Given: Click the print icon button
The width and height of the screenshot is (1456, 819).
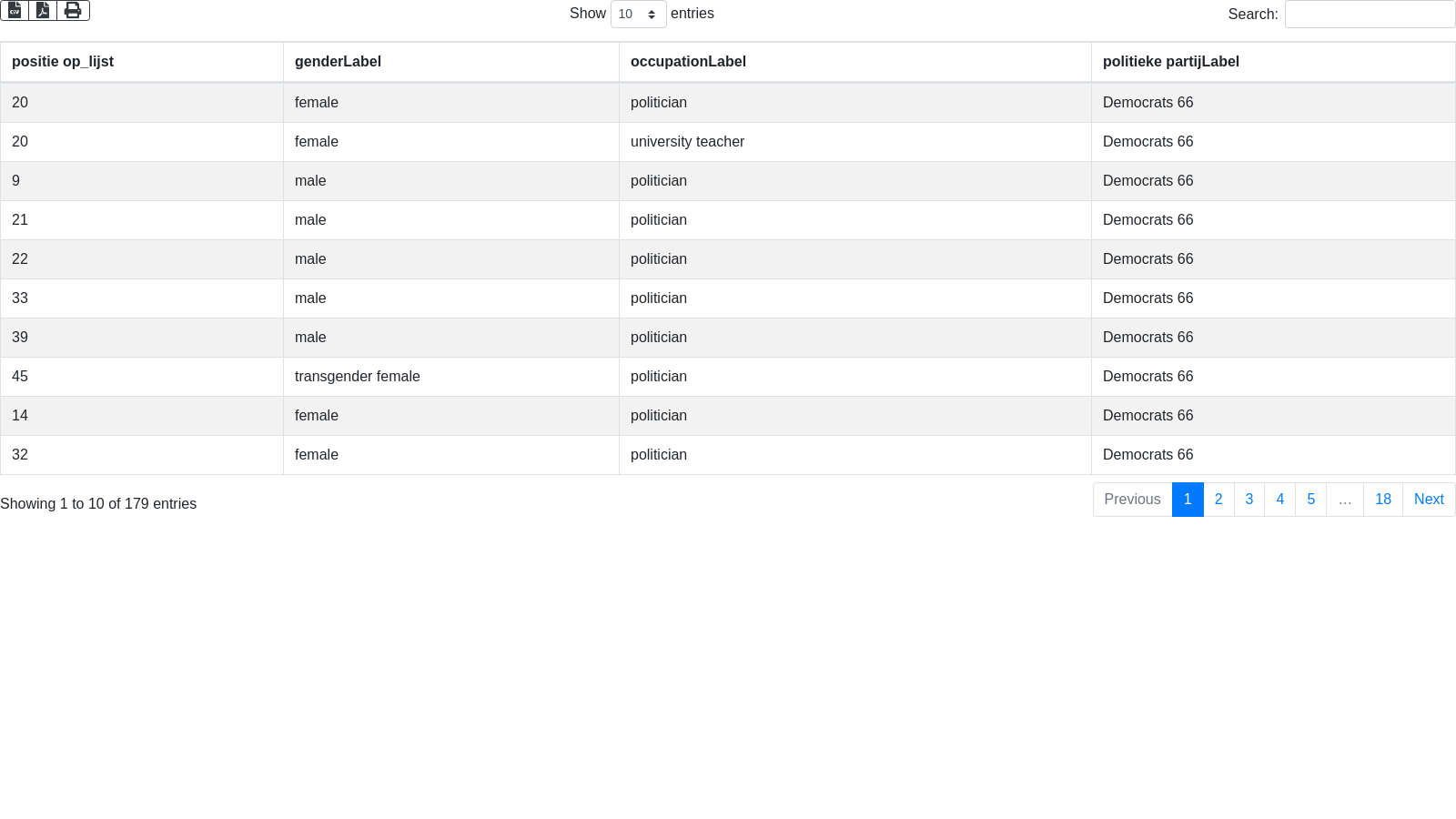Looking at the screenshot, I should coord(73,10).
